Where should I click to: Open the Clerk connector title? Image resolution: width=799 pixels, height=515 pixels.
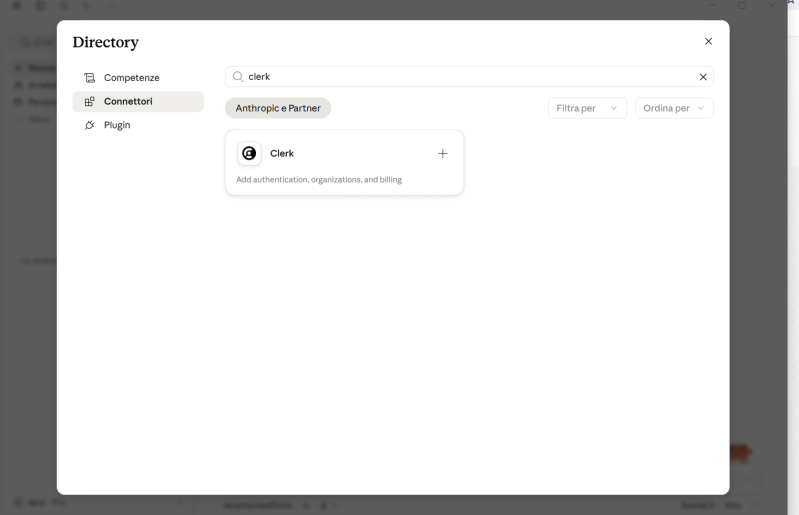(282, 153)
